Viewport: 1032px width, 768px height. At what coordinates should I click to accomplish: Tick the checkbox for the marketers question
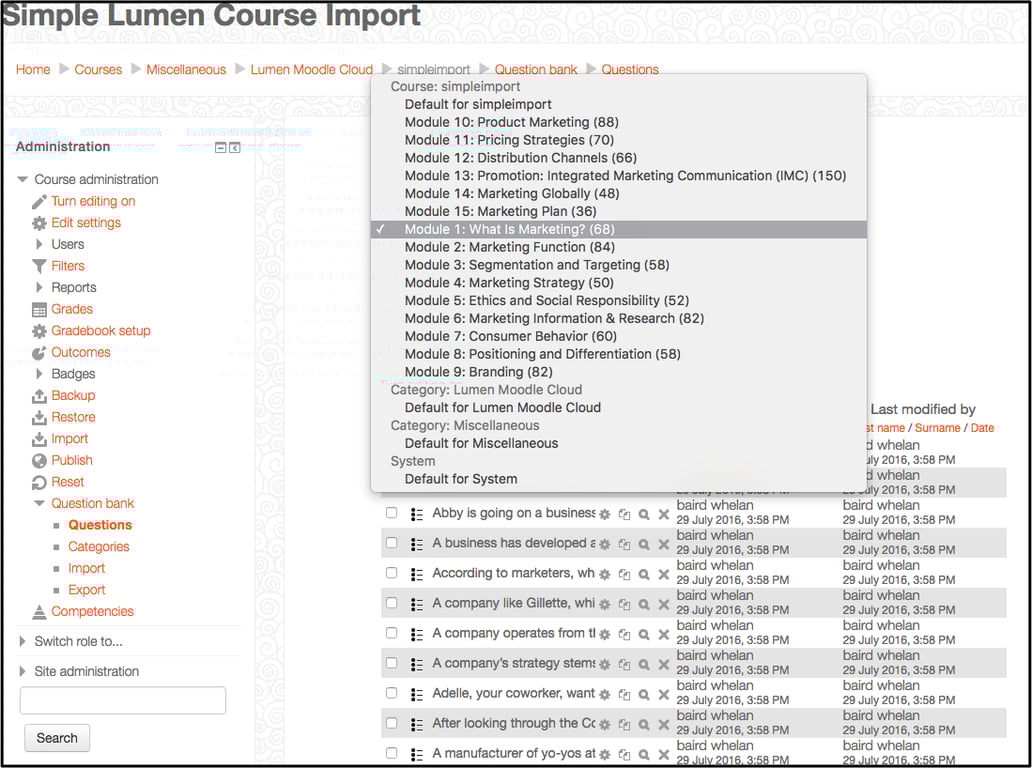point(391,574)
